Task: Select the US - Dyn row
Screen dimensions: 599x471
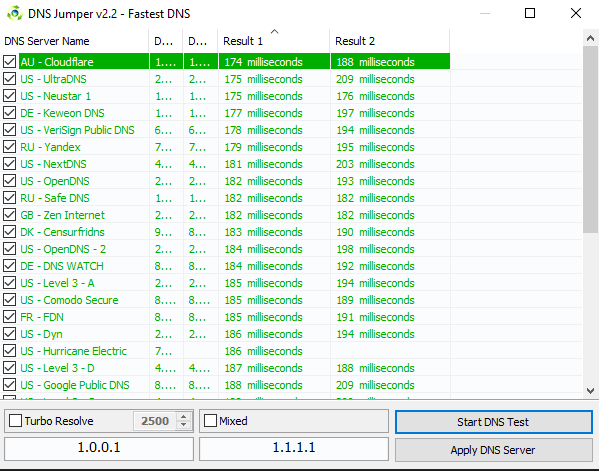Action: coord(226,333)
